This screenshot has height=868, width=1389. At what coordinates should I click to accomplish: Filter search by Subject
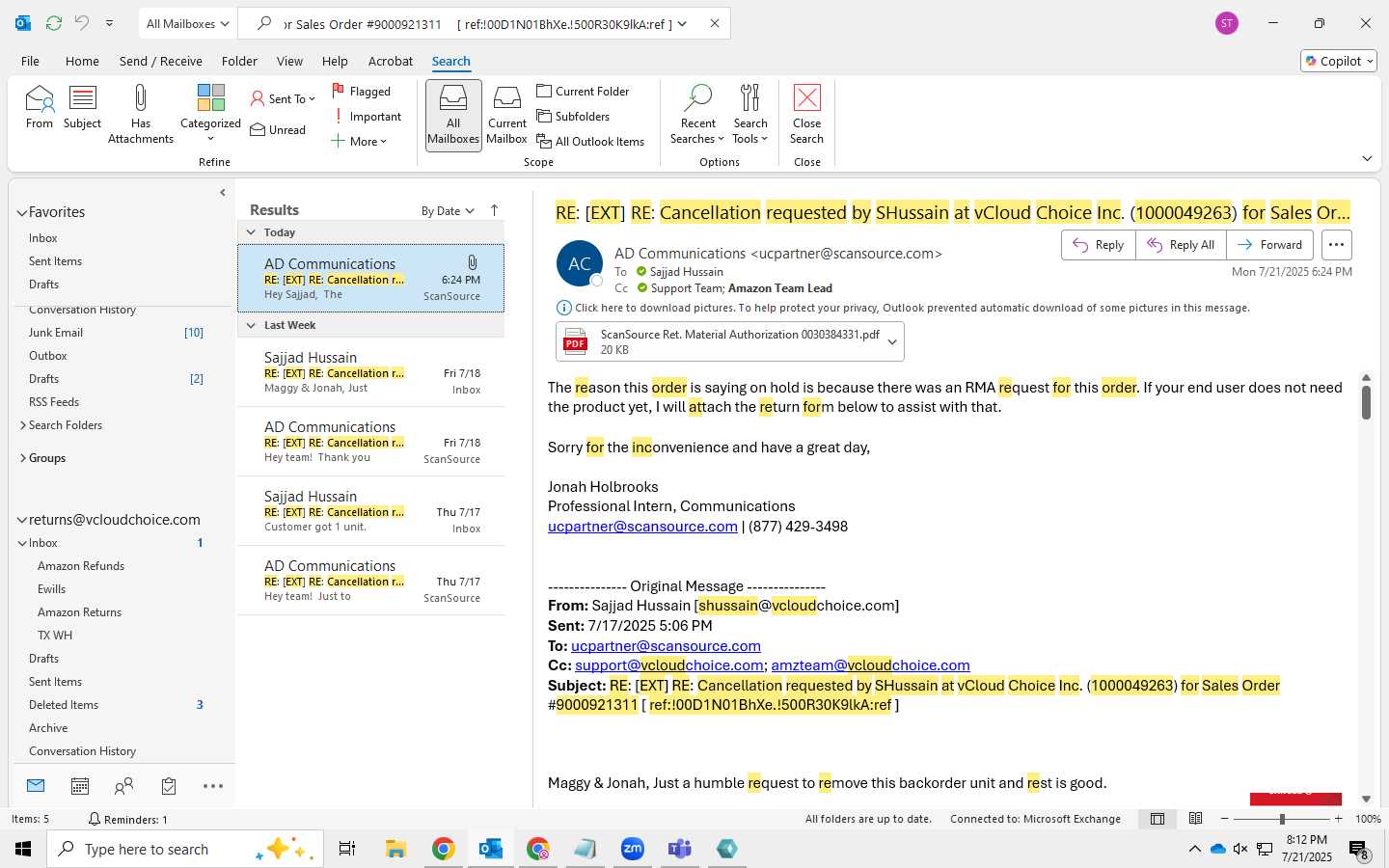[82, 107]
